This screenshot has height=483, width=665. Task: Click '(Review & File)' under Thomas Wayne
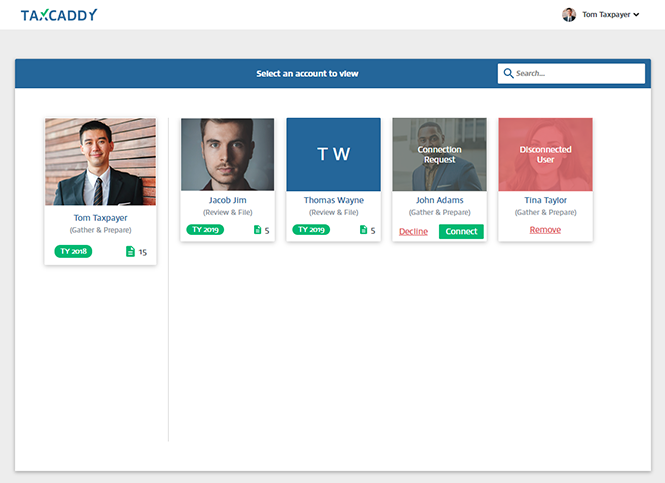[334, 212]
